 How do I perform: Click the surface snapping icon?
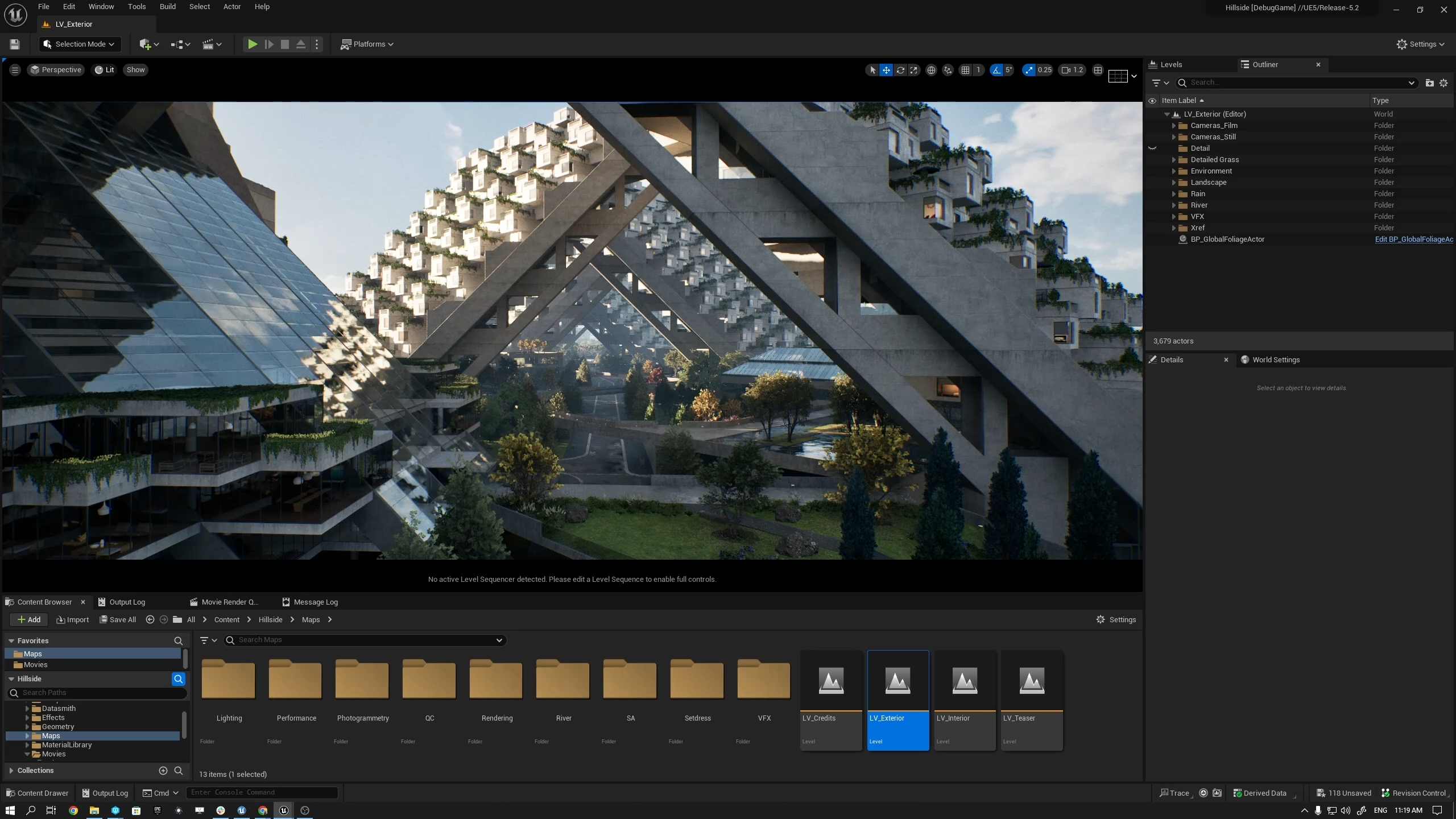pos(948,70)
